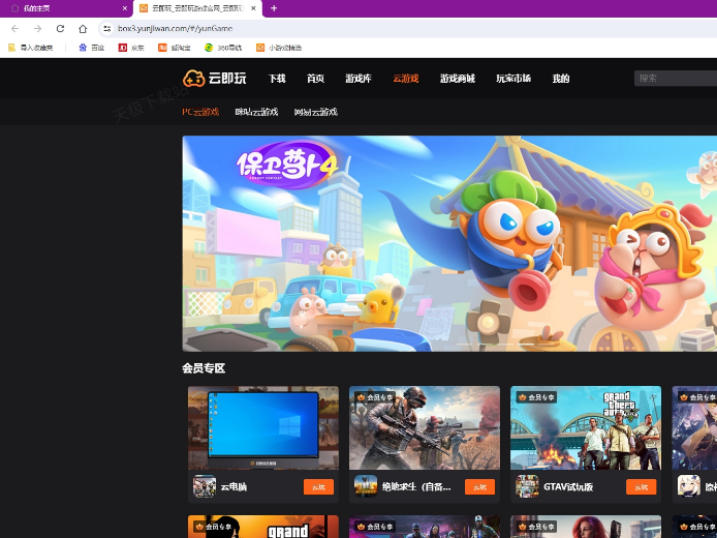717x538 pixels.
Task: Open the 游戏库 nav item
Action: click(x=358, y=79)
